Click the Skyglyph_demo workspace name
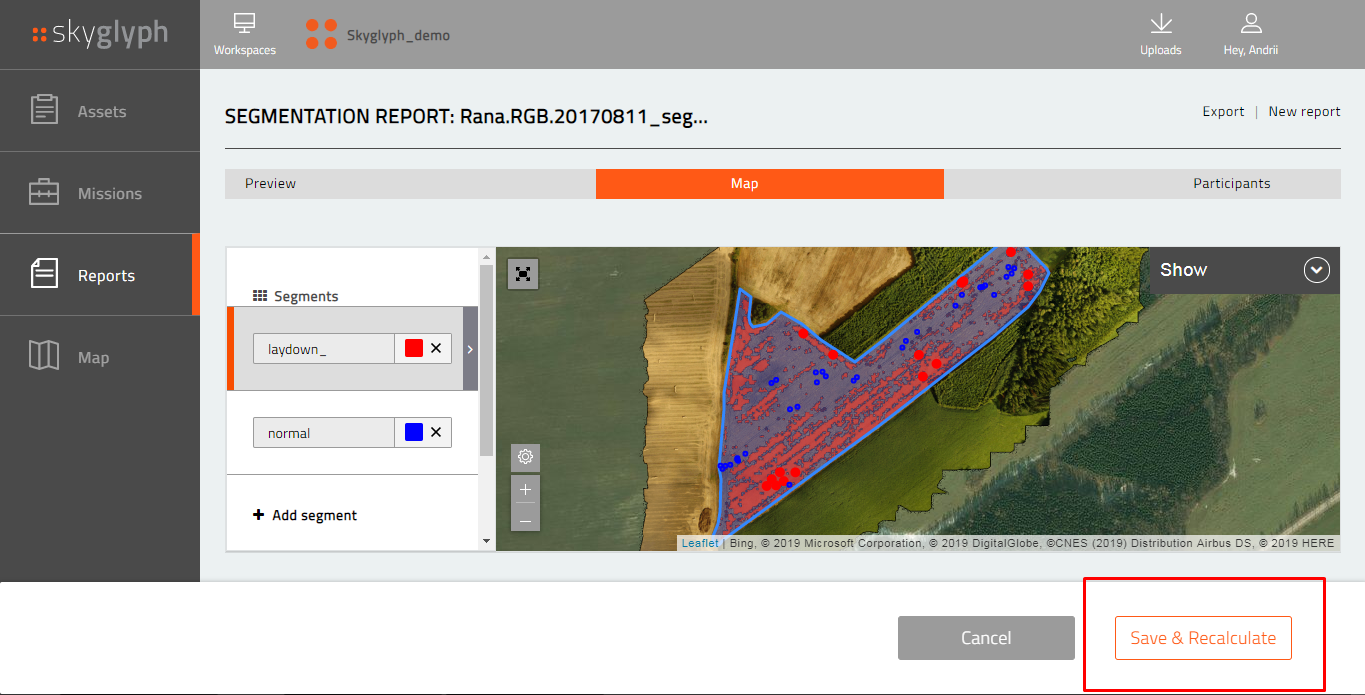The height and width of the screenshot is (695, 1365). [398, 35]
